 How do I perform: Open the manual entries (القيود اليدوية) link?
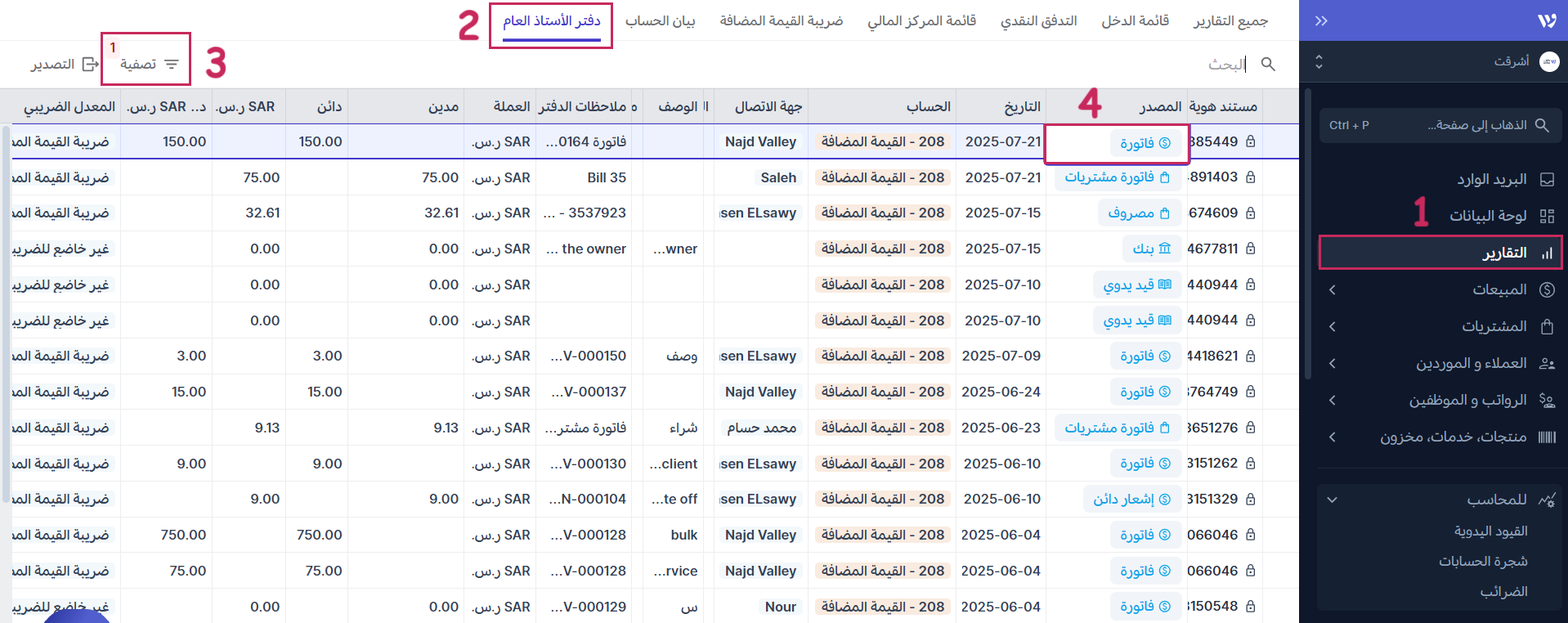(1490, 531)
